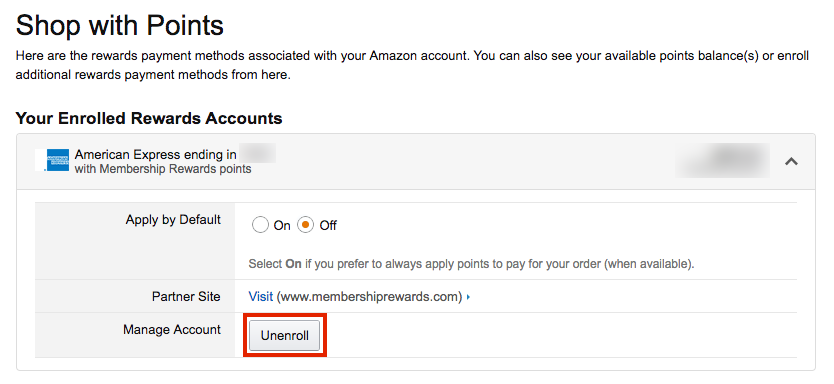Select the On radio button

click(260, 226)
